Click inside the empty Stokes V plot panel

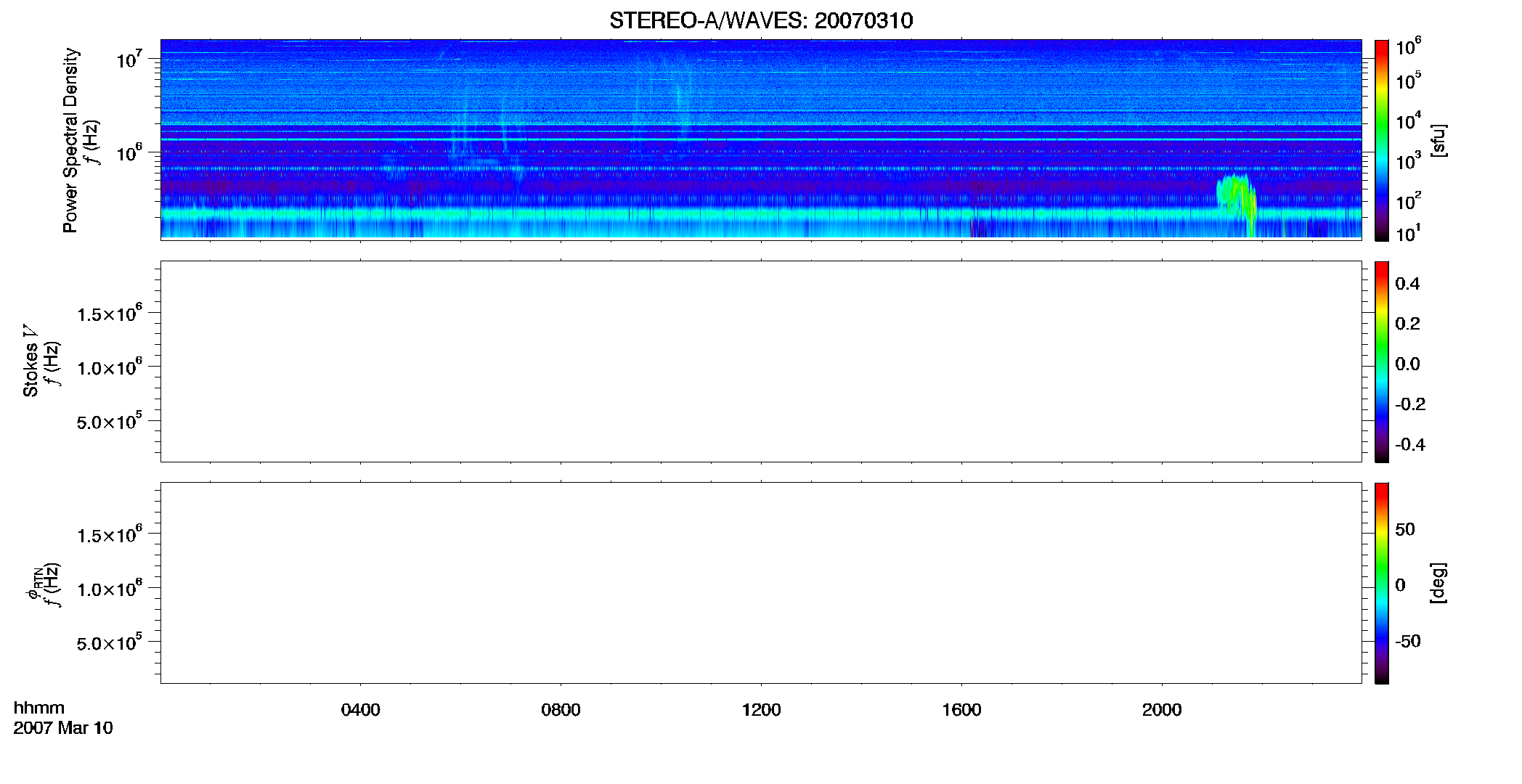761,362
